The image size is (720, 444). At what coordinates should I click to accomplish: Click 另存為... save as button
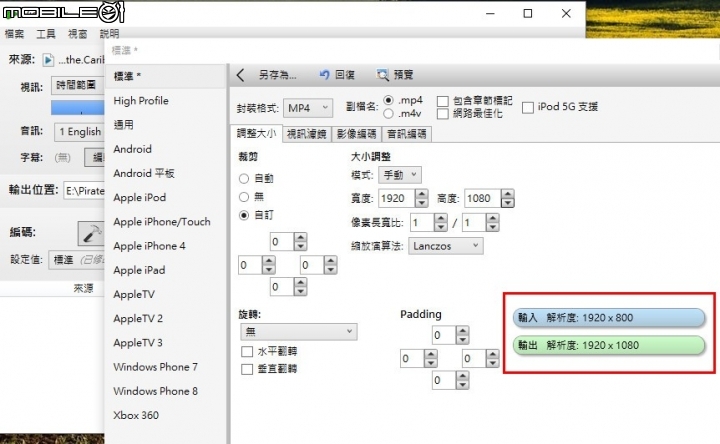pos(277,75)
